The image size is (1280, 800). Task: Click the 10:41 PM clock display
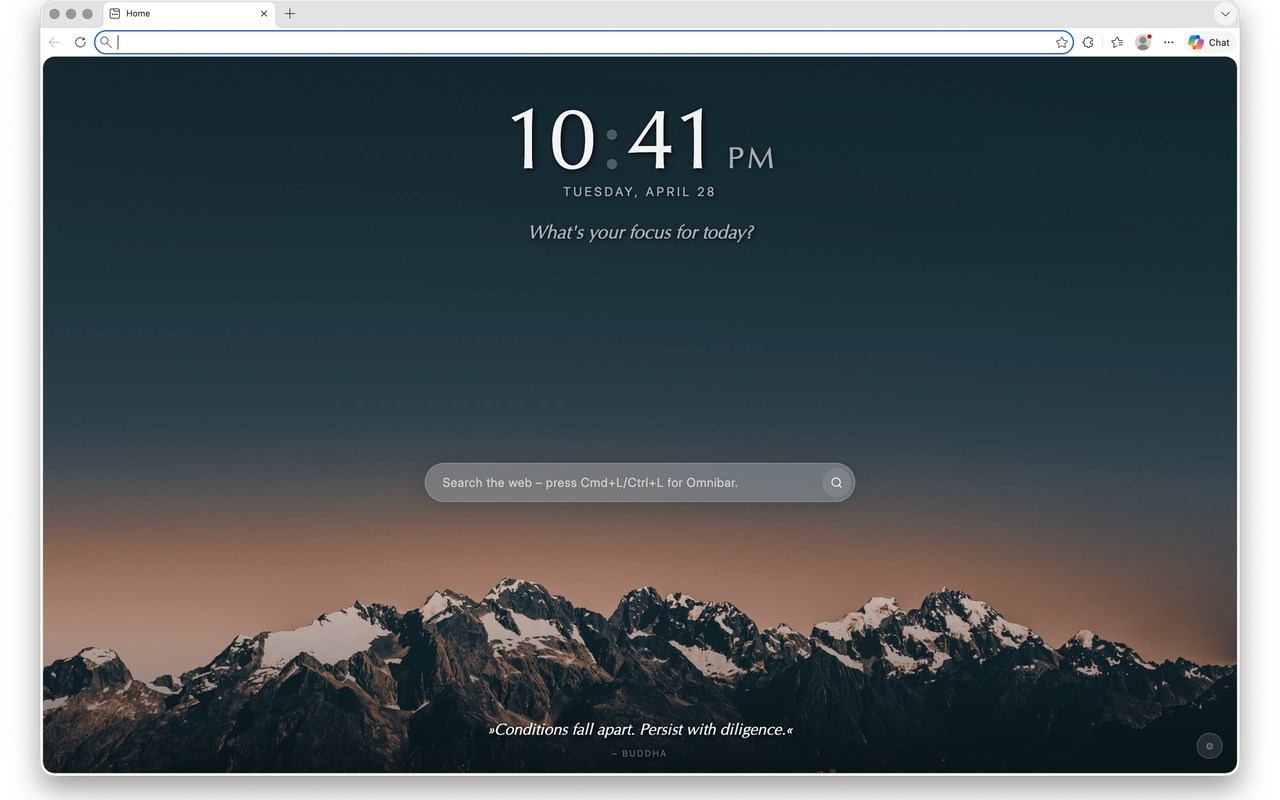pyautogui.click(x=641, y=140)
